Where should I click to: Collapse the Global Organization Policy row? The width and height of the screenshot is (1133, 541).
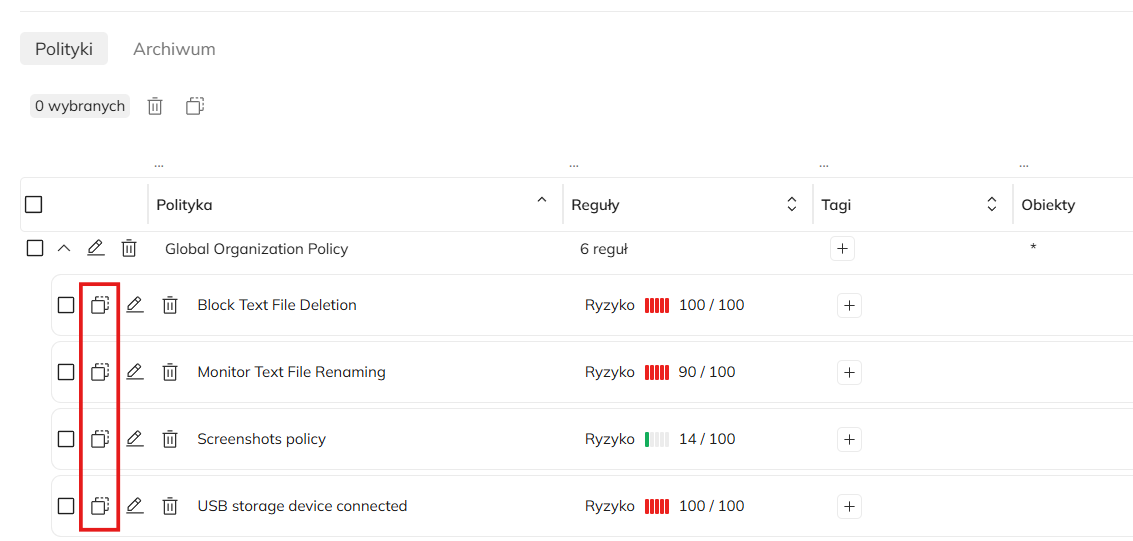point(63,248)
